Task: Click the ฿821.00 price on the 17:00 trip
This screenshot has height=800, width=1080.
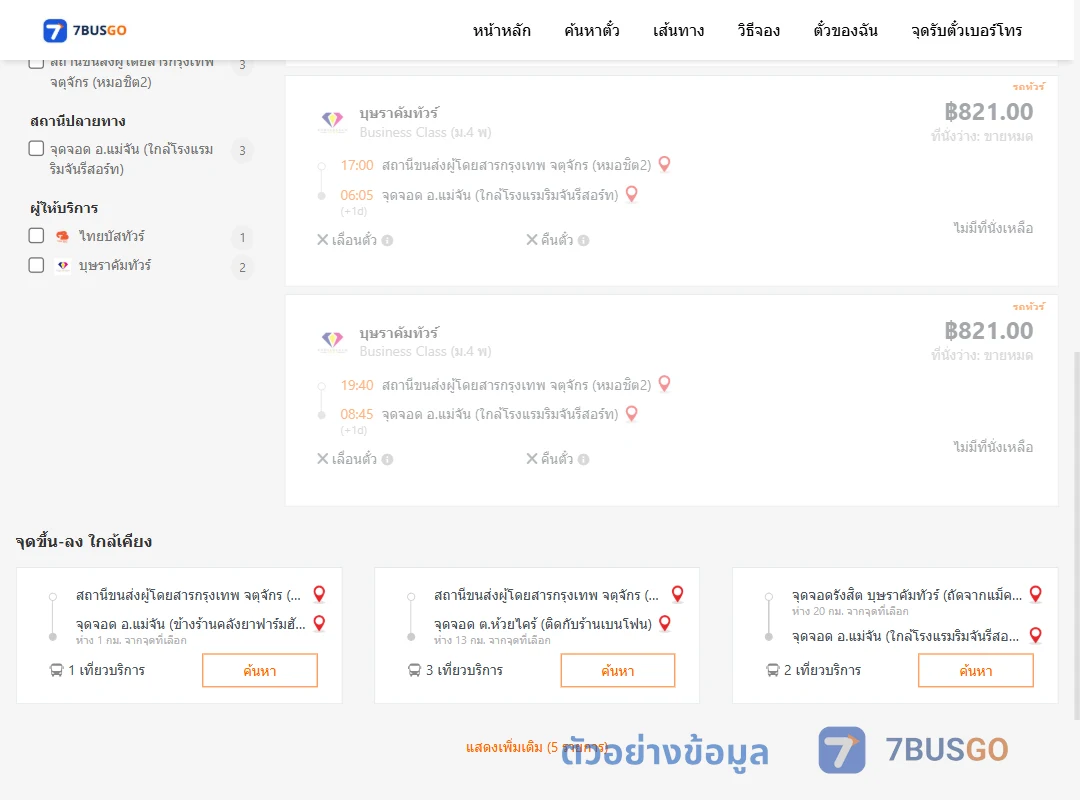Action: click(988, 112)
